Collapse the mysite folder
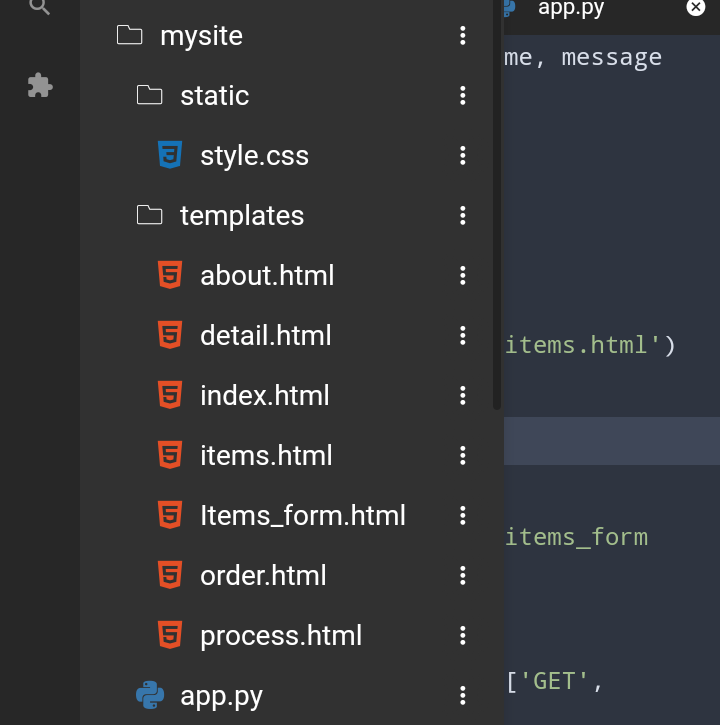 point(202,36)
